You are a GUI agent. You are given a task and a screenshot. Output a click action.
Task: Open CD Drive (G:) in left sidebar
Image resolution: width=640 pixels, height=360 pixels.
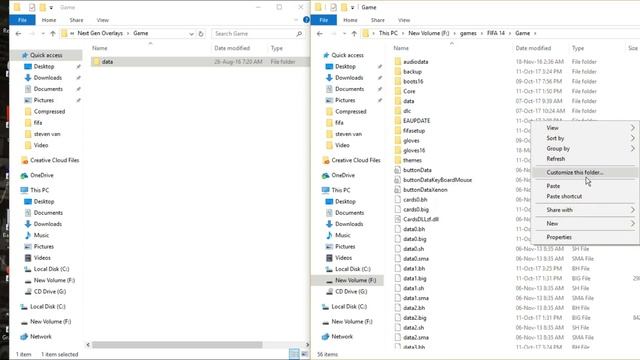(x=49, y=291)
